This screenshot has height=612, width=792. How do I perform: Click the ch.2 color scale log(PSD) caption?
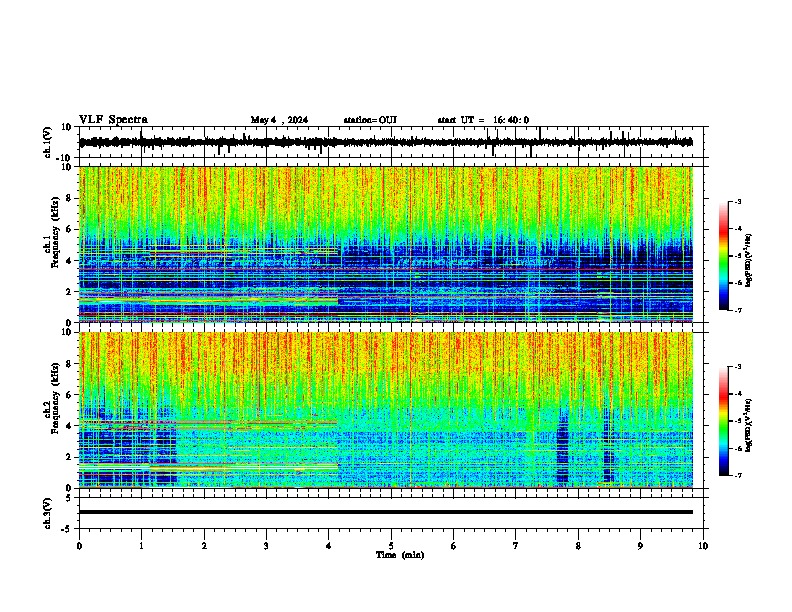749,425
